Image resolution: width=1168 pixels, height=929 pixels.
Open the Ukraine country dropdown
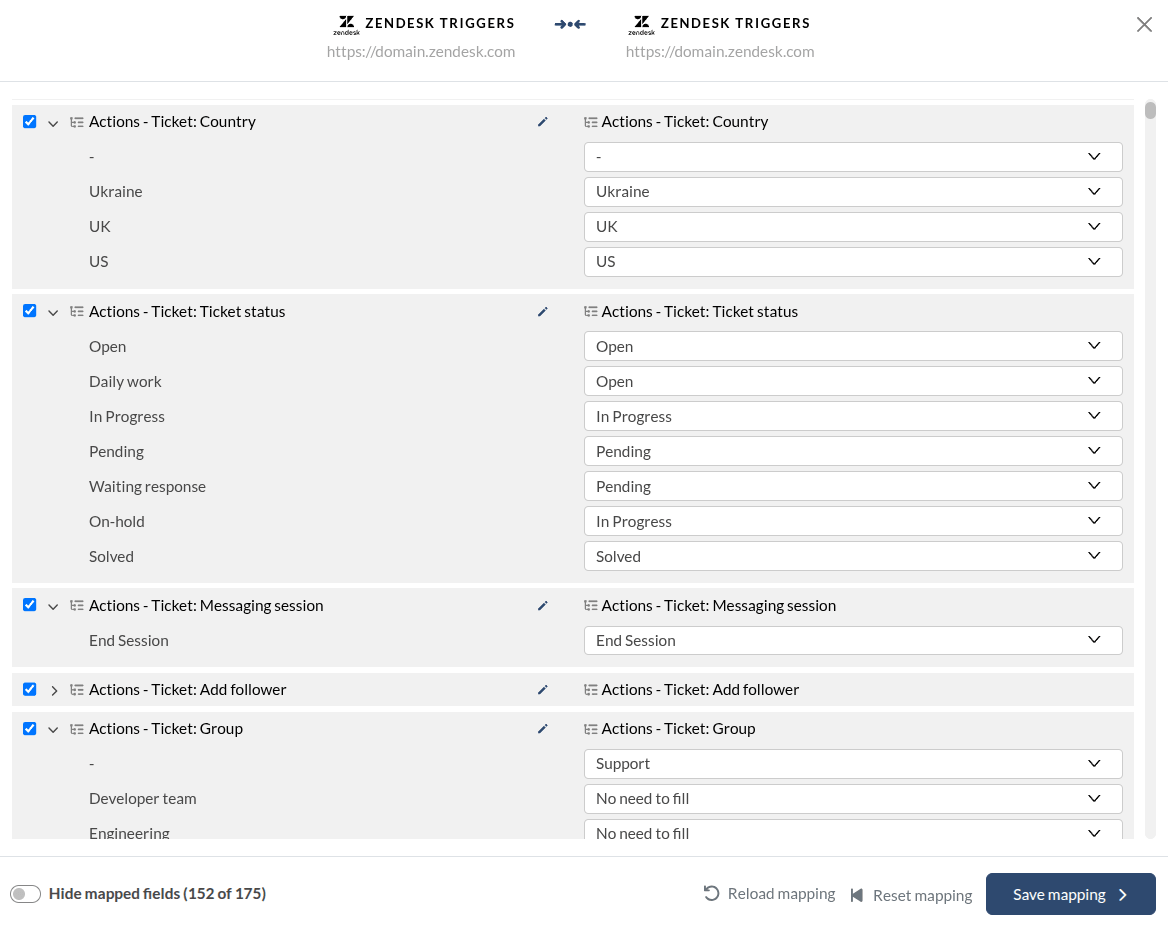point(853,191)
